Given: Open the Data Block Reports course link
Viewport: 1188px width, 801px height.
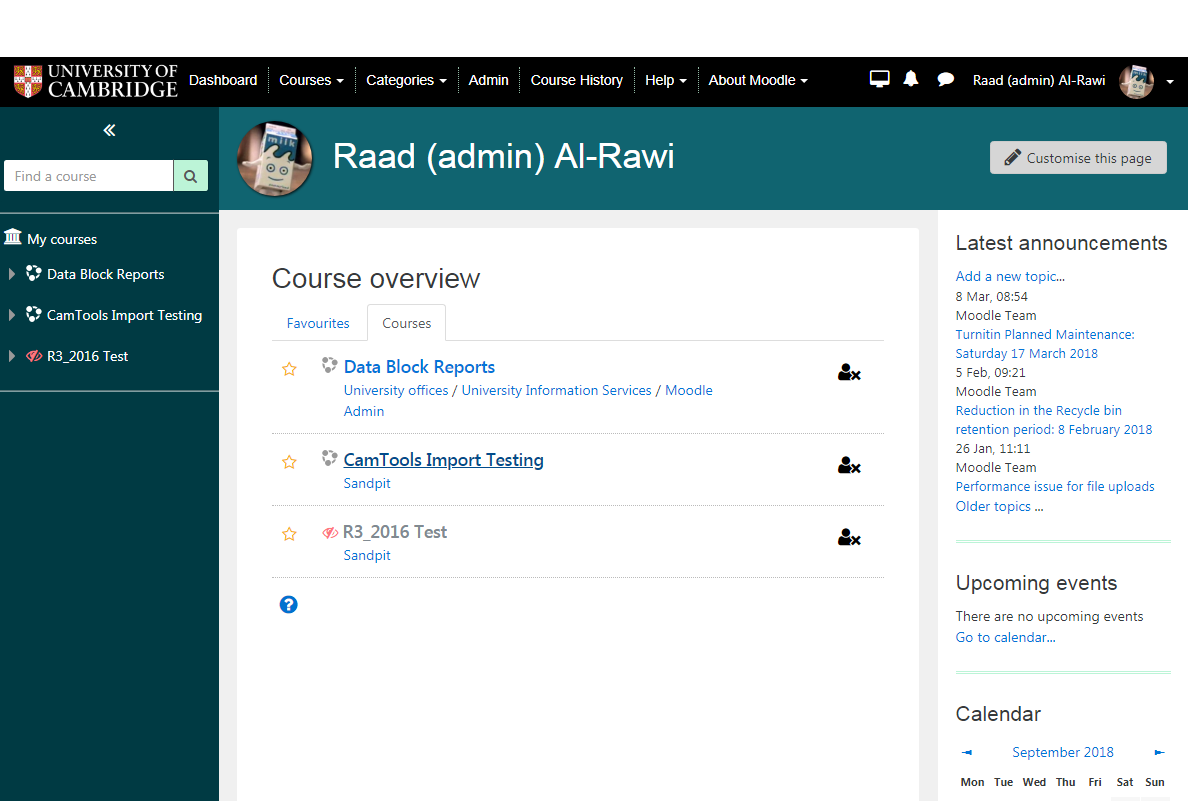Looking at the screenshot, I should [419, 367].
